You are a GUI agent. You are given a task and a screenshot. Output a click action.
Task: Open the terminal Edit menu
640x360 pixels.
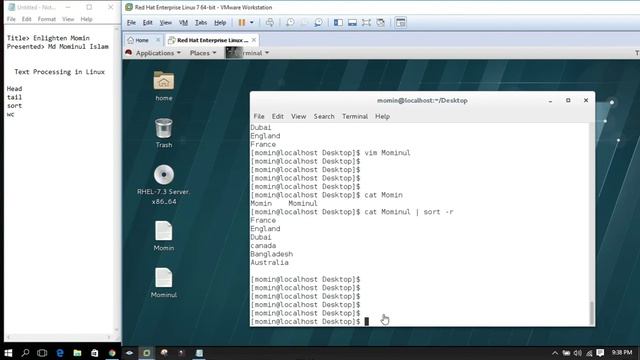coord(278,116)
